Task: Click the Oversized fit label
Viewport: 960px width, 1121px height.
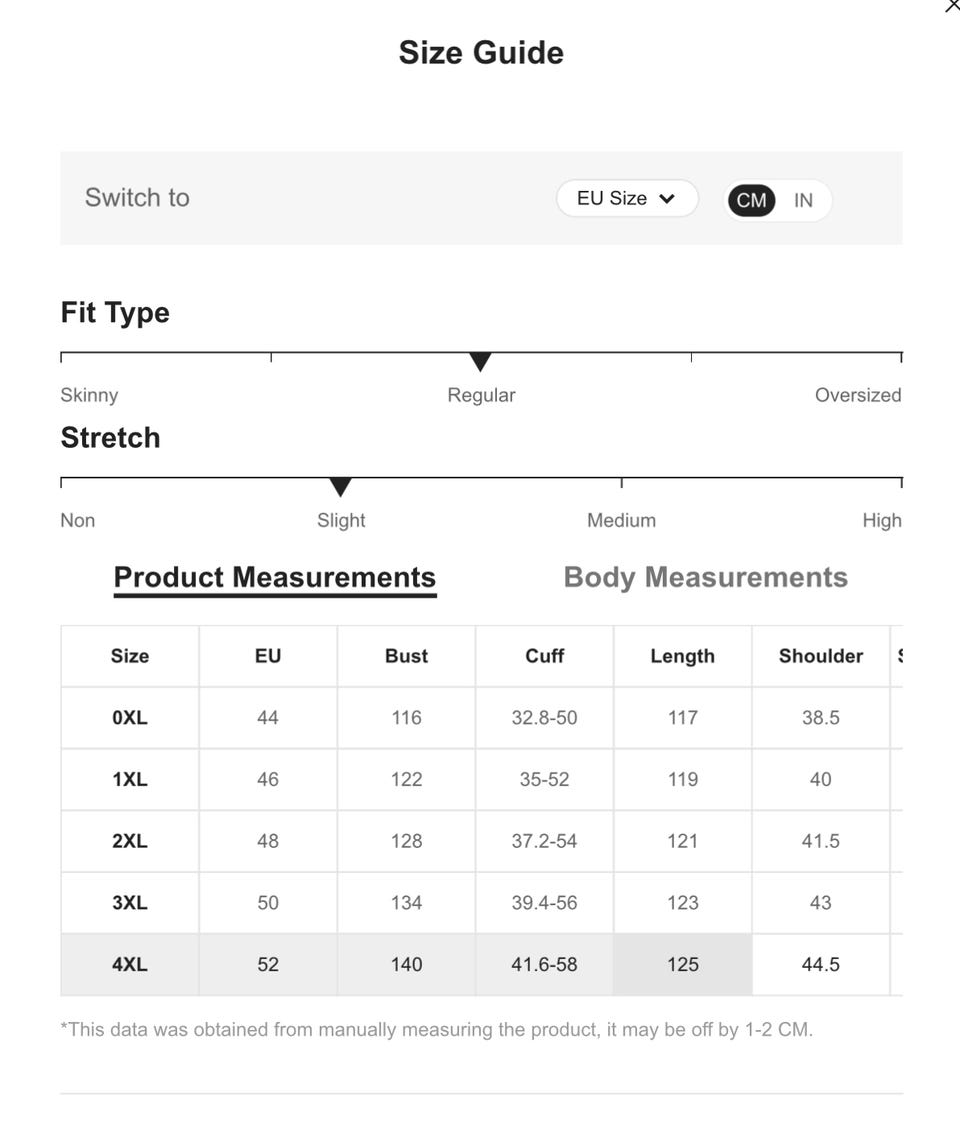Action: coord(857,395)
